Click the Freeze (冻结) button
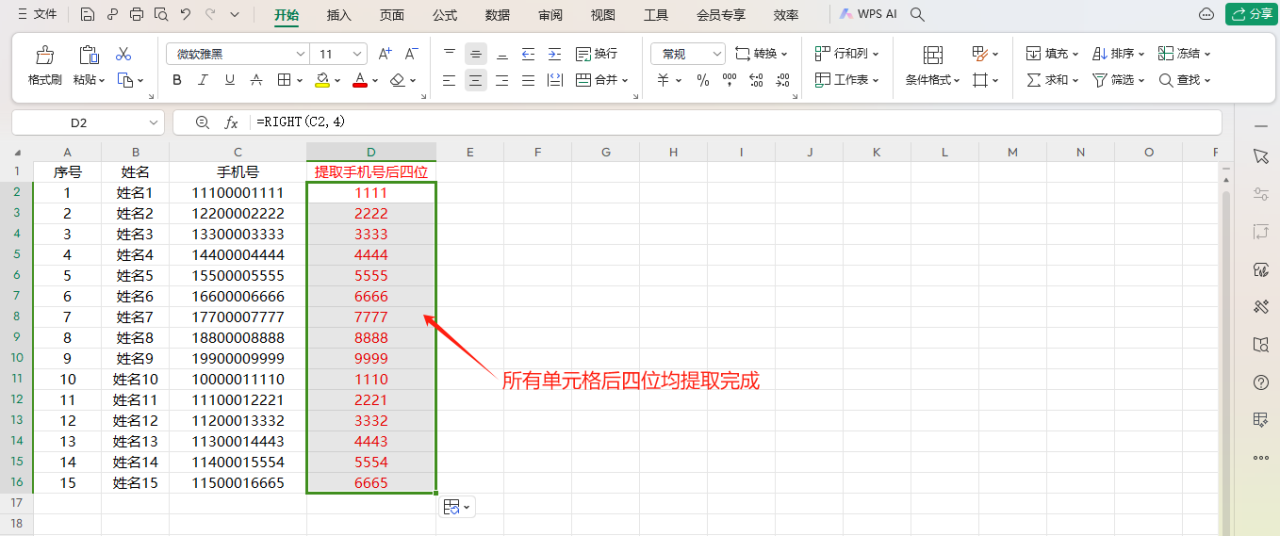Screen dimensions: 1280x536 (x=1185, y=54)
